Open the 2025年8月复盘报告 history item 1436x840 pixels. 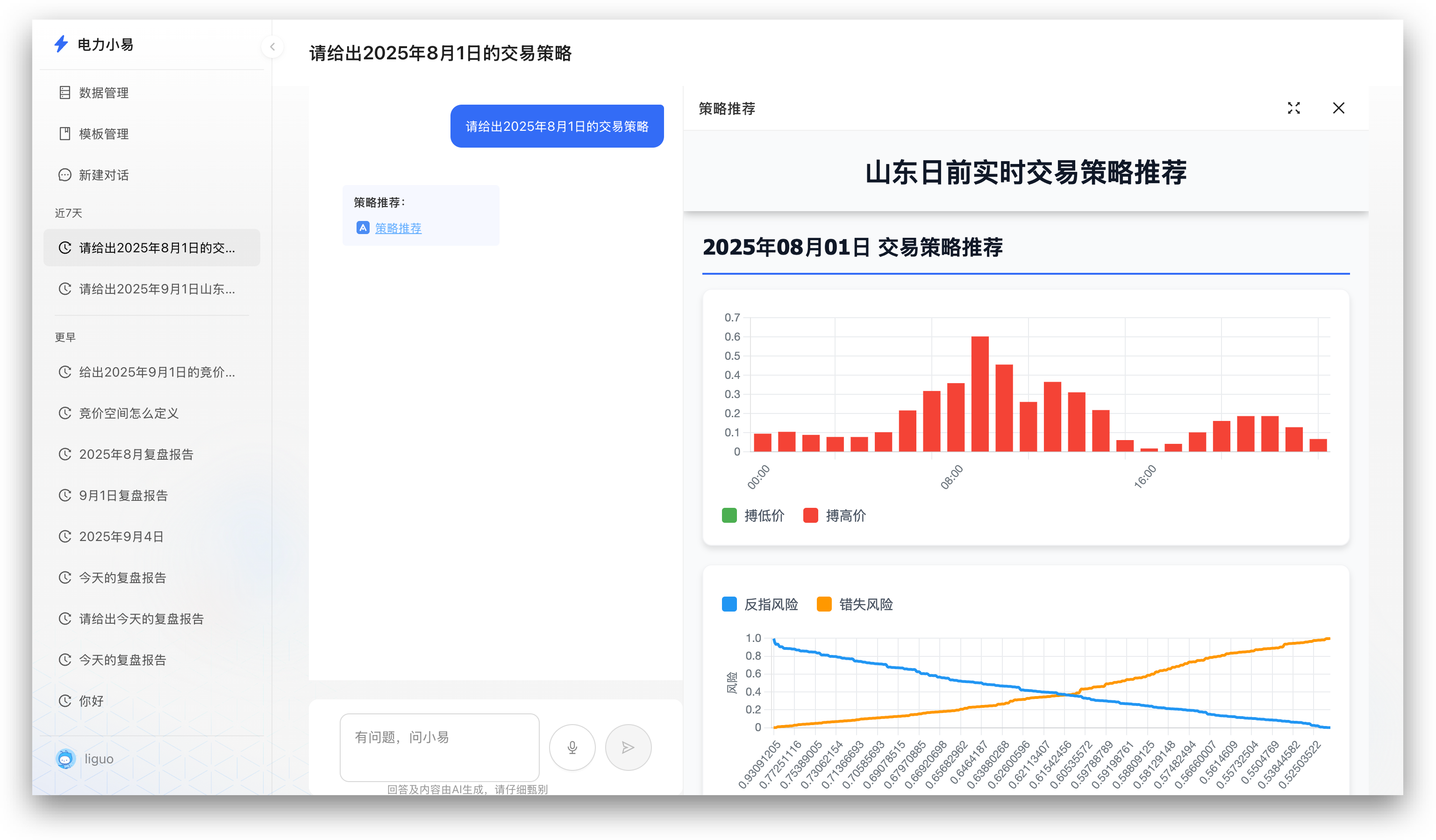coord(136,454)
